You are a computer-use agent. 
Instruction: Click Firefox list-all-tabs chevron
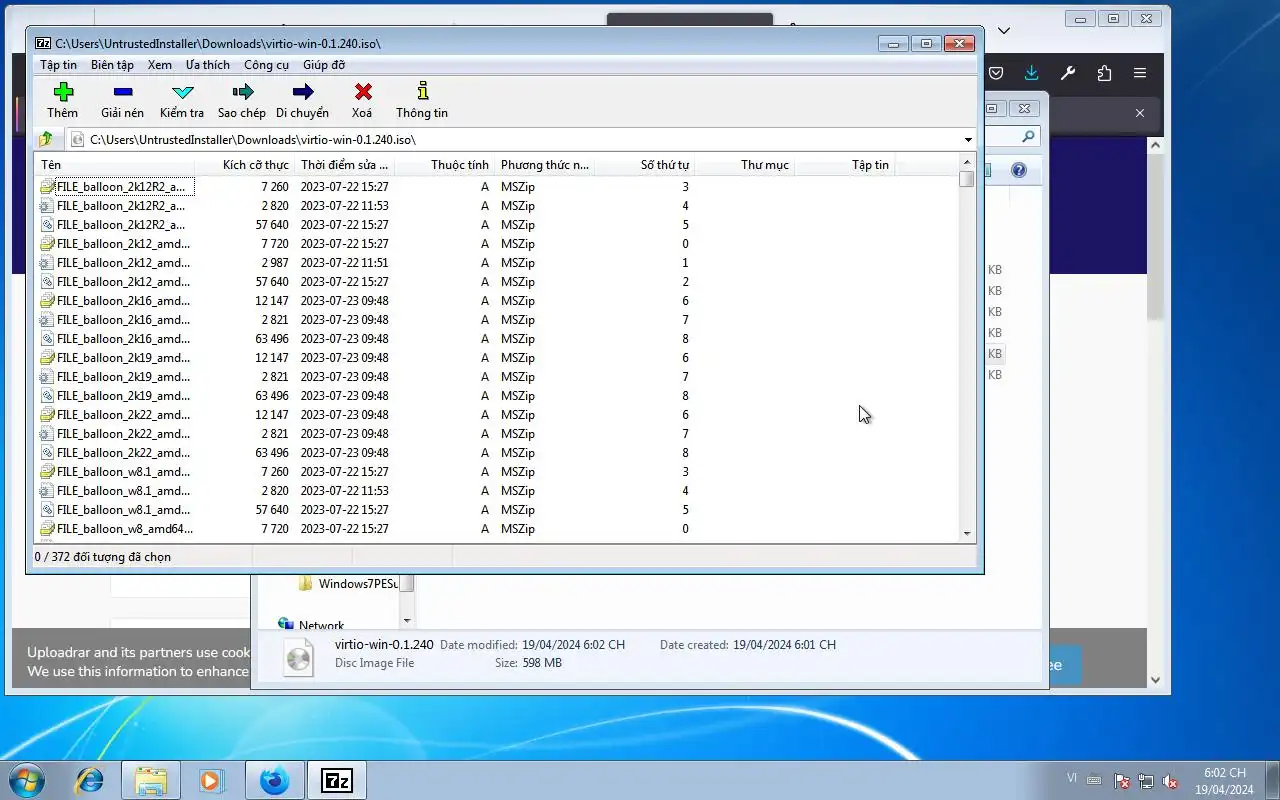tap(1004, 30)
